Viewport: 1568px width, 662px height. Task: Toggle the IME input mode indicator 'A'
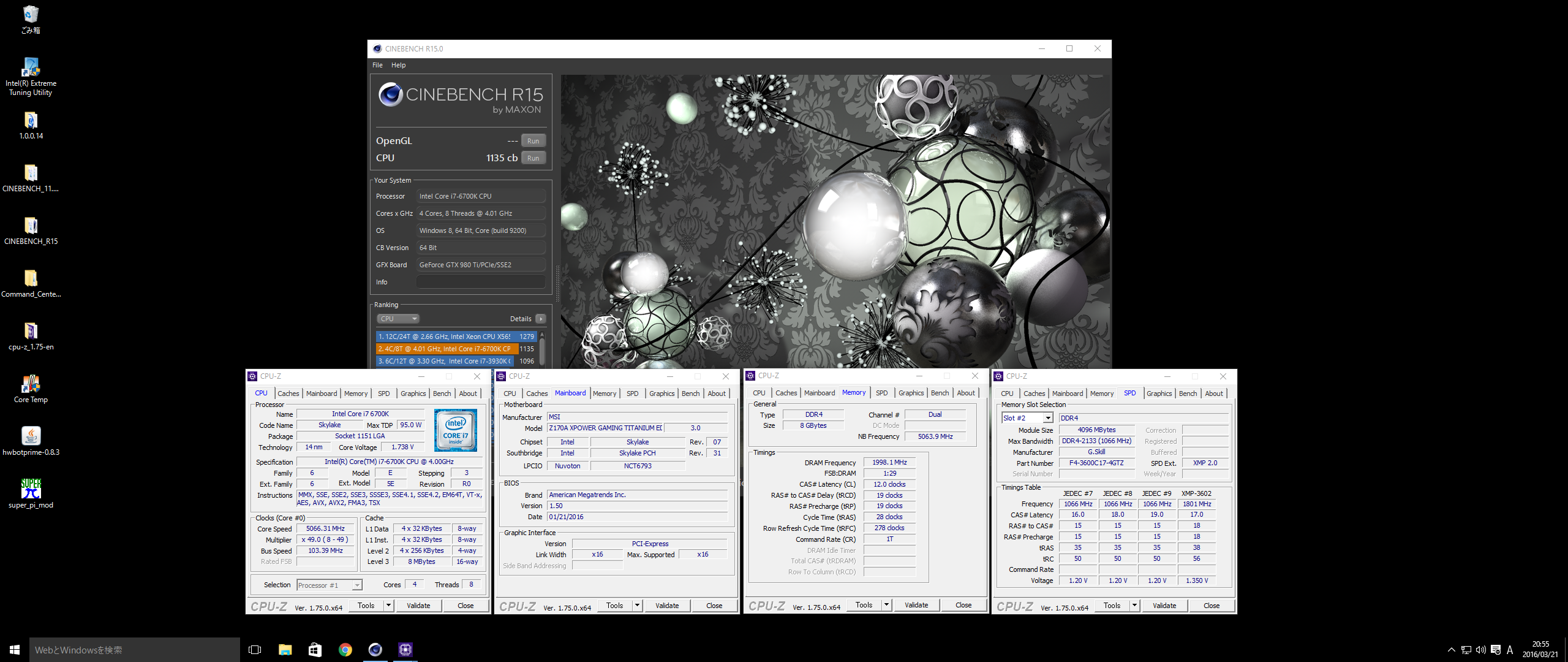click(x=1510, y=650)
